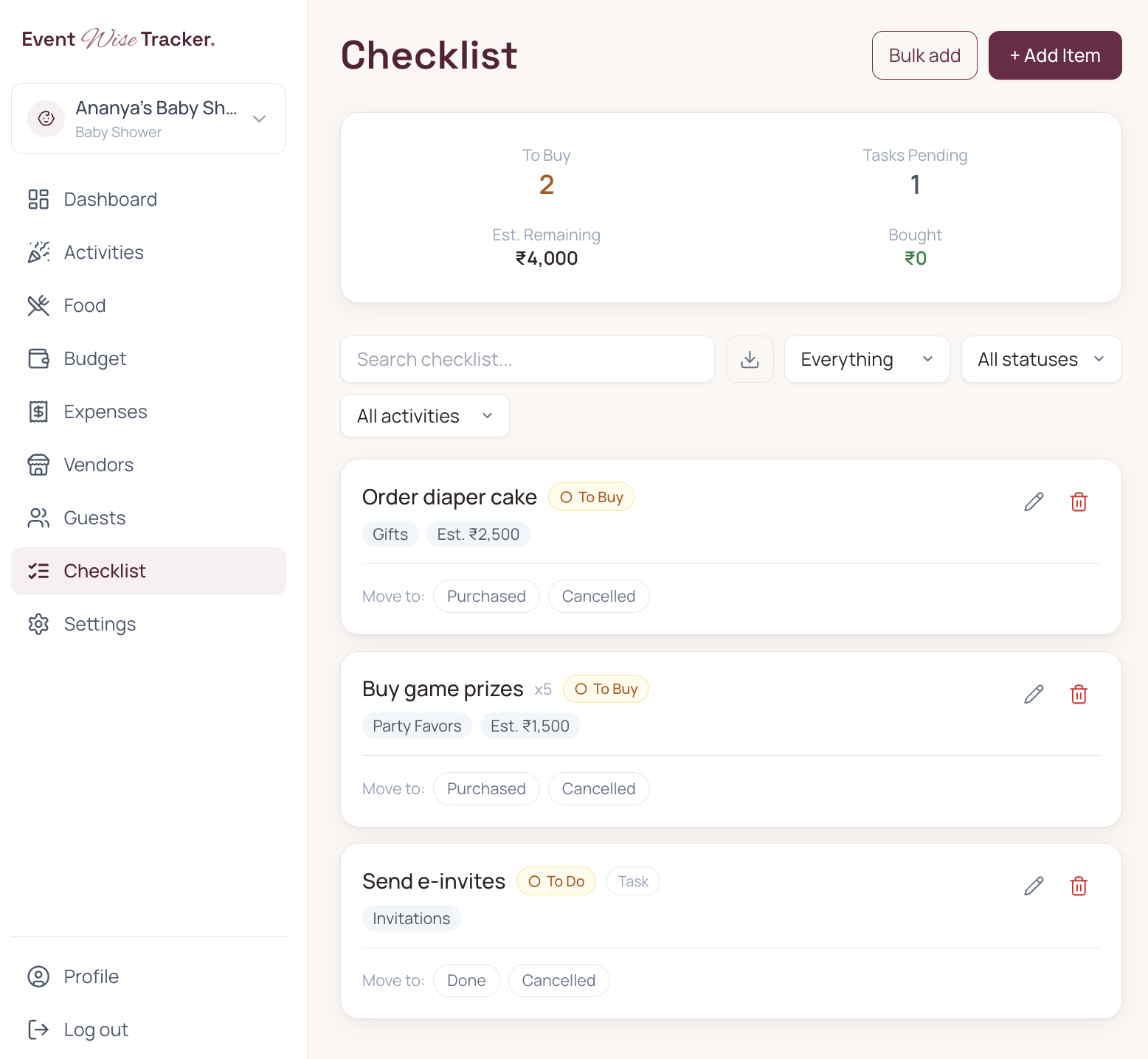Click the Food utensils icon
Screen dimensions: 1148x1059
tap(38, 305)
